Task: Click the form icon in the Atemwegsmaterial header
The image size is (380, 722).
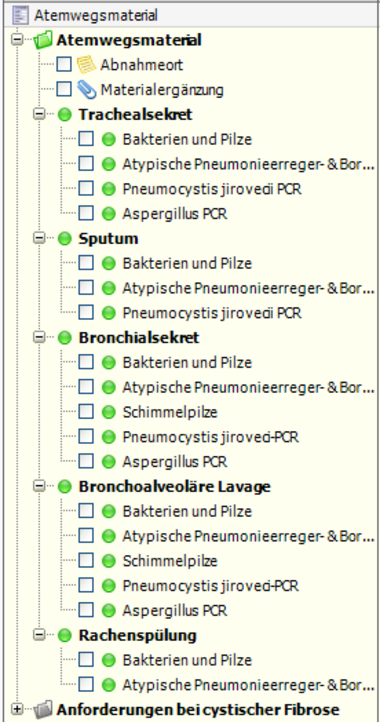Action: click(x=20, y=16)
